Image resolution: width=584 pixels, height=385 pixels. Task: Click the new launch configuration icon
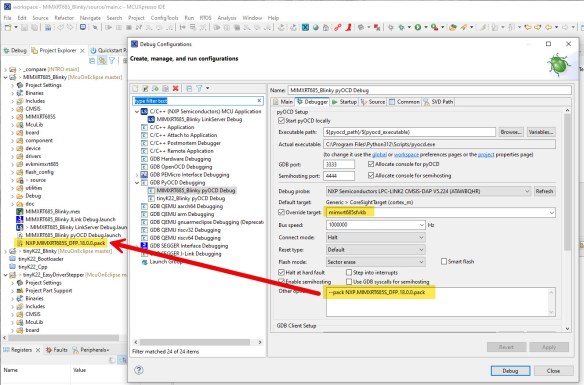(x=136, y=89)
